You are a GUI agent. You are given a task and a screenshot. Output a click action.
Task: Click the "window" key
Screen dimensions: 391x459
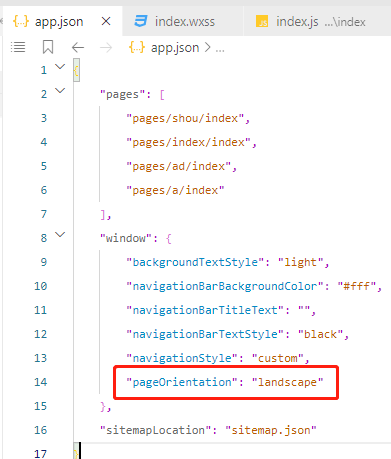126,238
